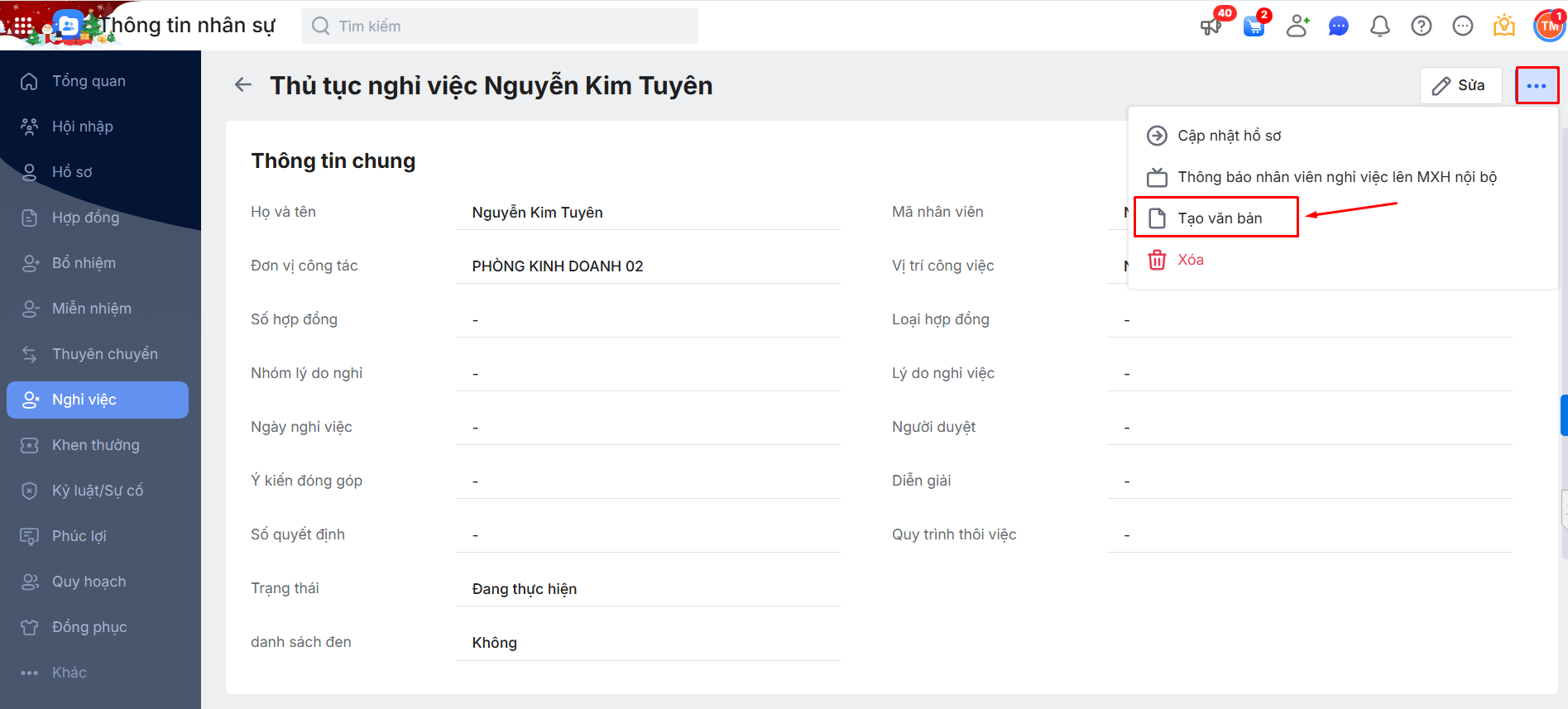Image resolution: width=1568 pixels, height=709 pixels.
Task: Open the notifications bell
Action: [1379, 26]
